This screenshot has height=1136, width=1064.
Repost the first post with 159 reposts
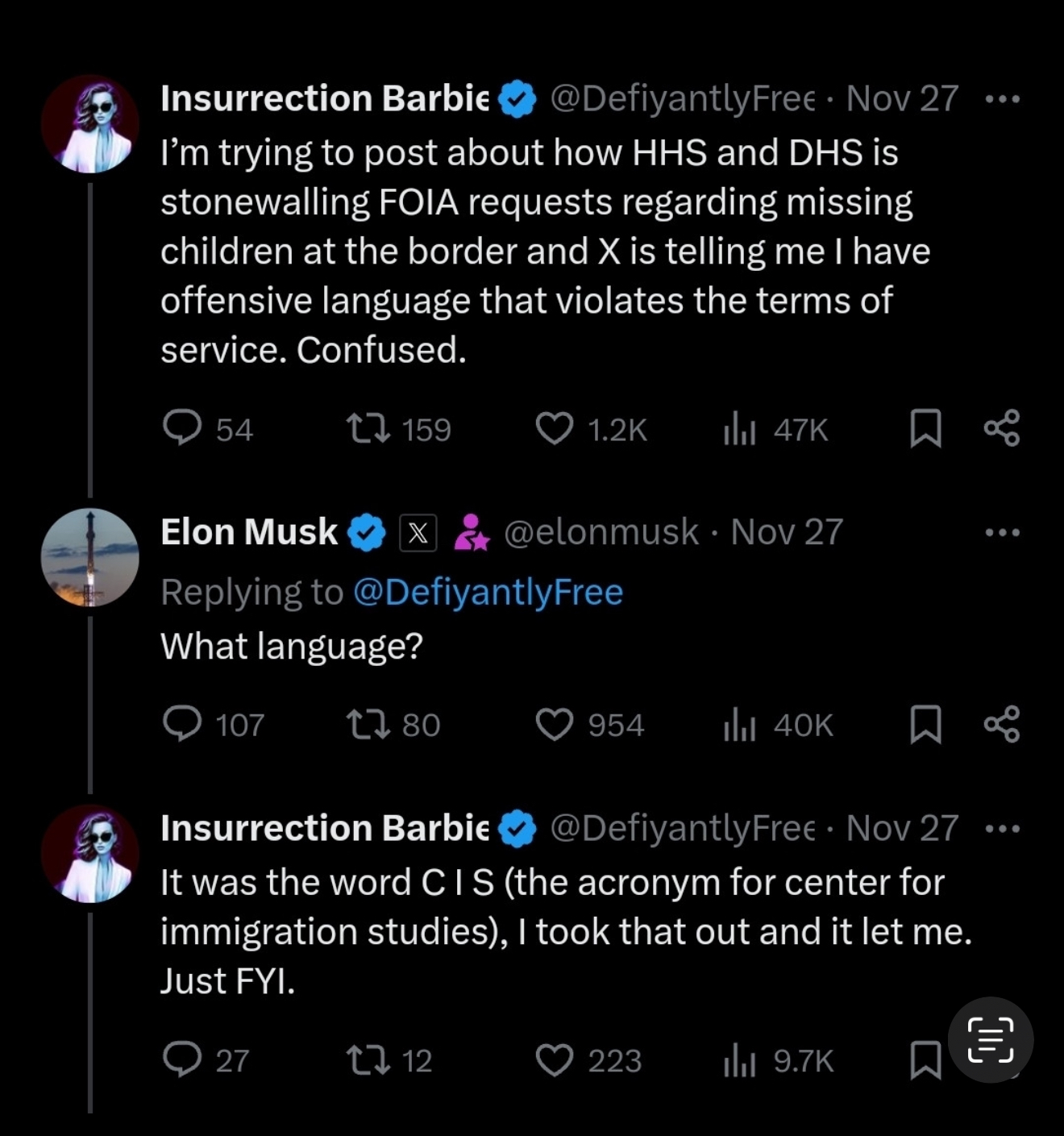pos(368,428)
